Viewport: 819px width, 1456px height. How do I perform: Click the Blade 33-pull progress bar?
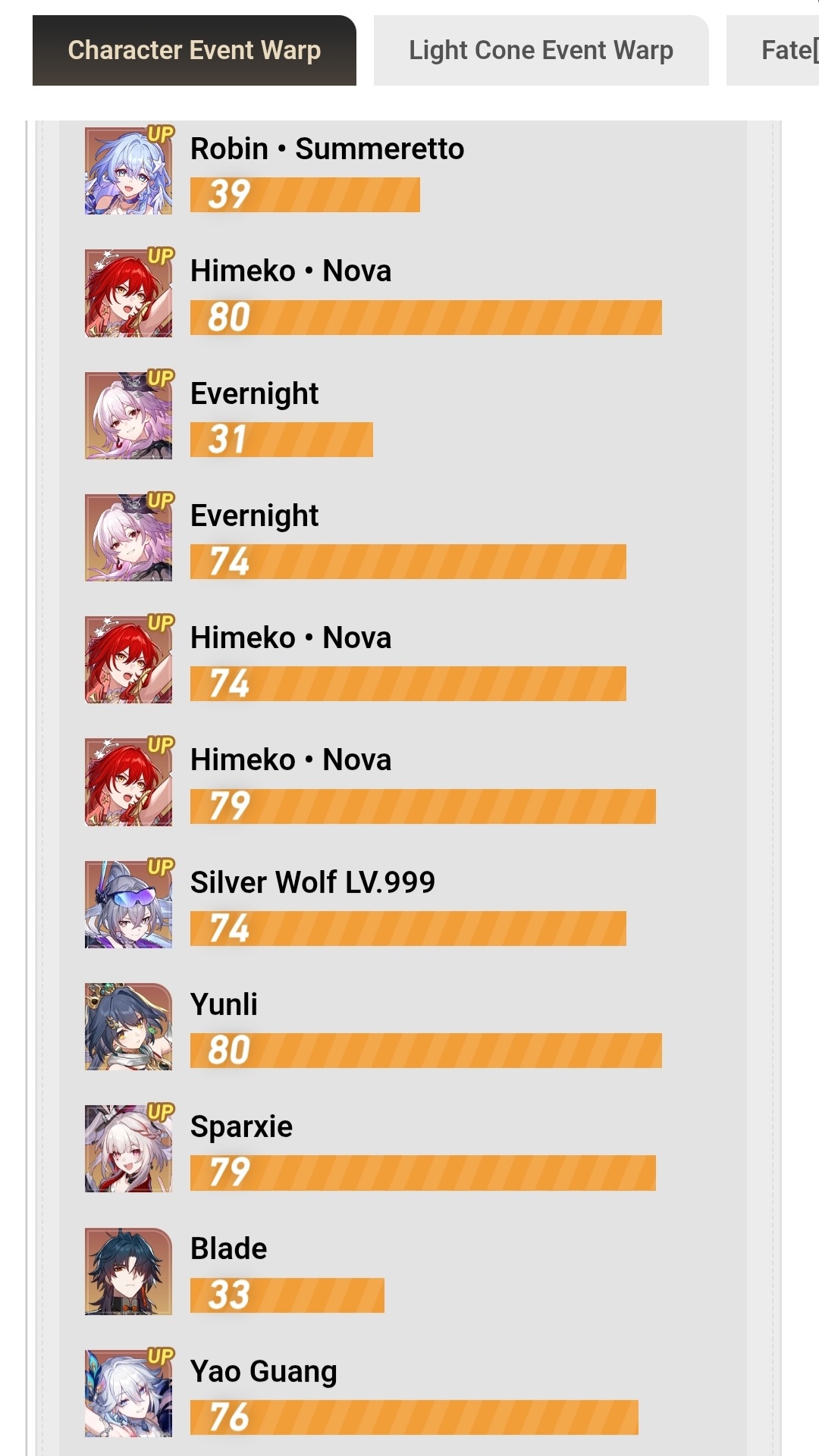click(287, 1295)
